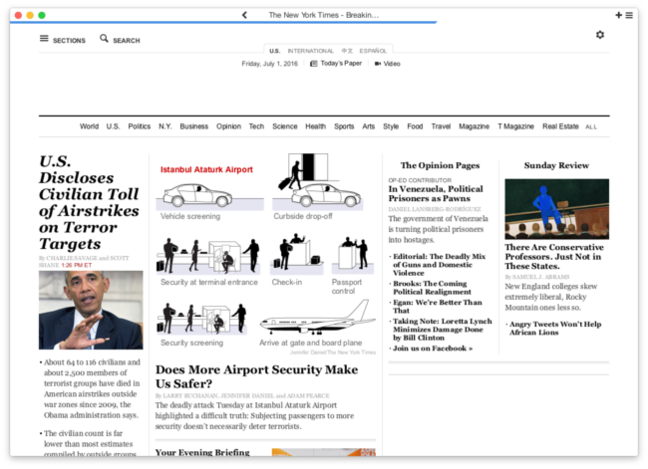Open the World section
The height and width of the screenshot is (469, 648).
pos(89,126)
